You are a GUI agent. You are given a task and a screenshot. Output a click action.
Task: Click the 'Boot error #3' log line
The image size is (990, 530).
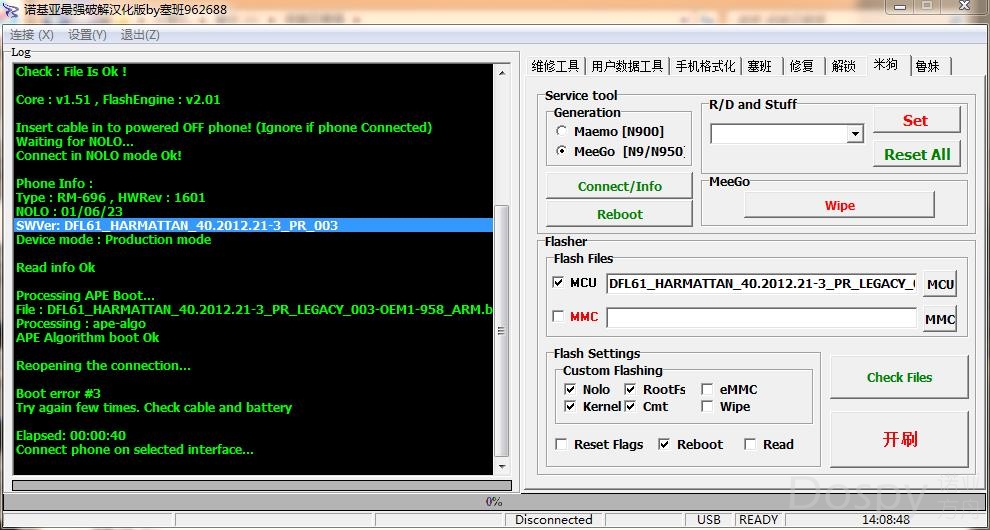58,394
